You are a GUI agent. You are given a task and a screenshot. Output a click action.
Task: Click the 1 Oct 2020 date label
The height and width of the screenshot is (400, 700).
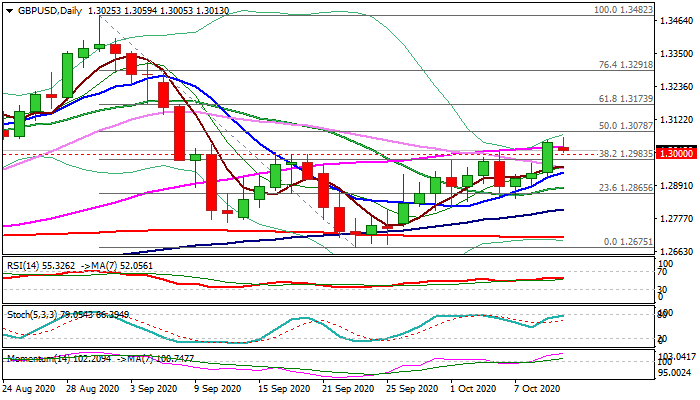(x=475, y=389)
